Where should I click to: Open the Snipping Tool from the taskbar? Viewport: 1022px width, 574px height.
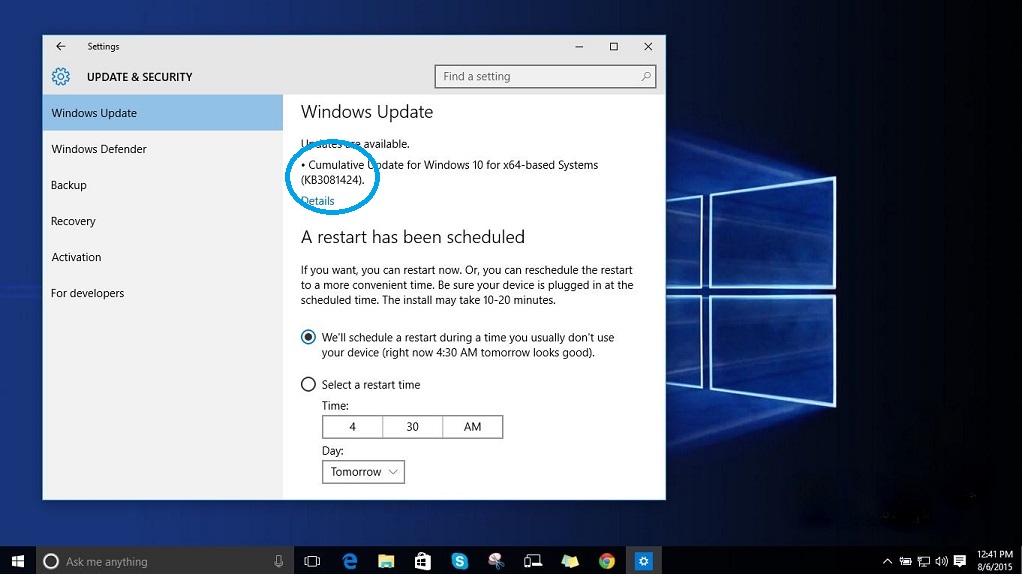tap(496, 561)
